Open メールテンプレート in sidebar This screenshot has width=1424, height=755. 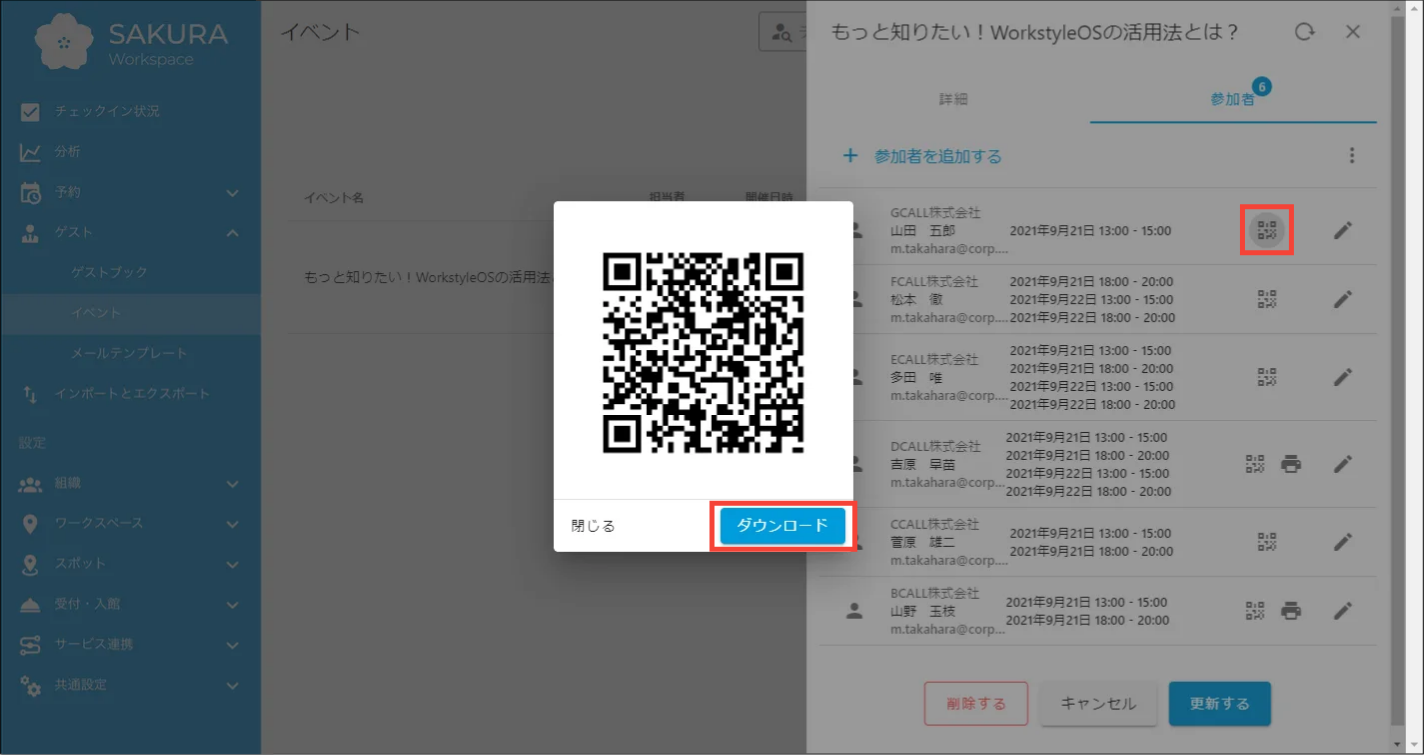[x=130, y=353]
